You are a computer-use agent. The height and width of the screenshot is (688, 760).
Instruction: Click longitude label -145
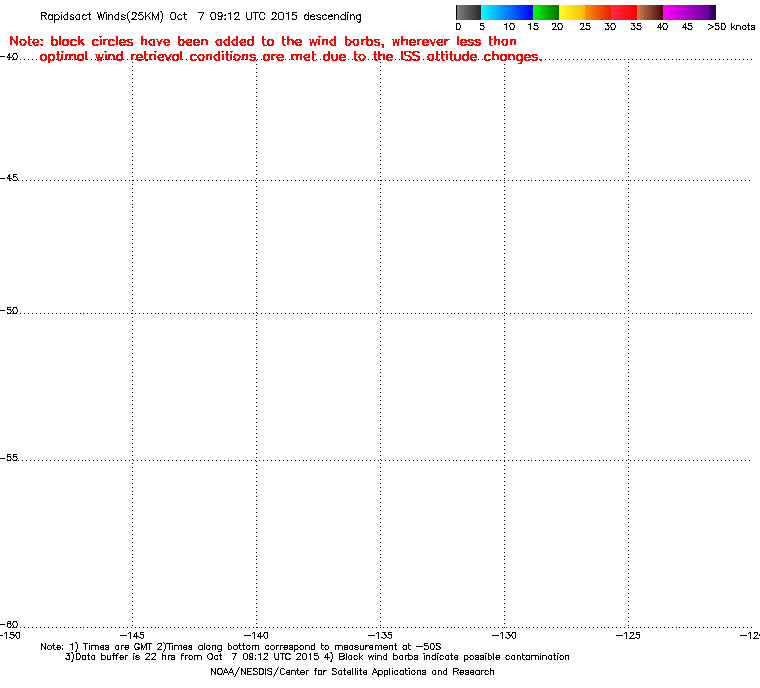(x=132, y=635)
